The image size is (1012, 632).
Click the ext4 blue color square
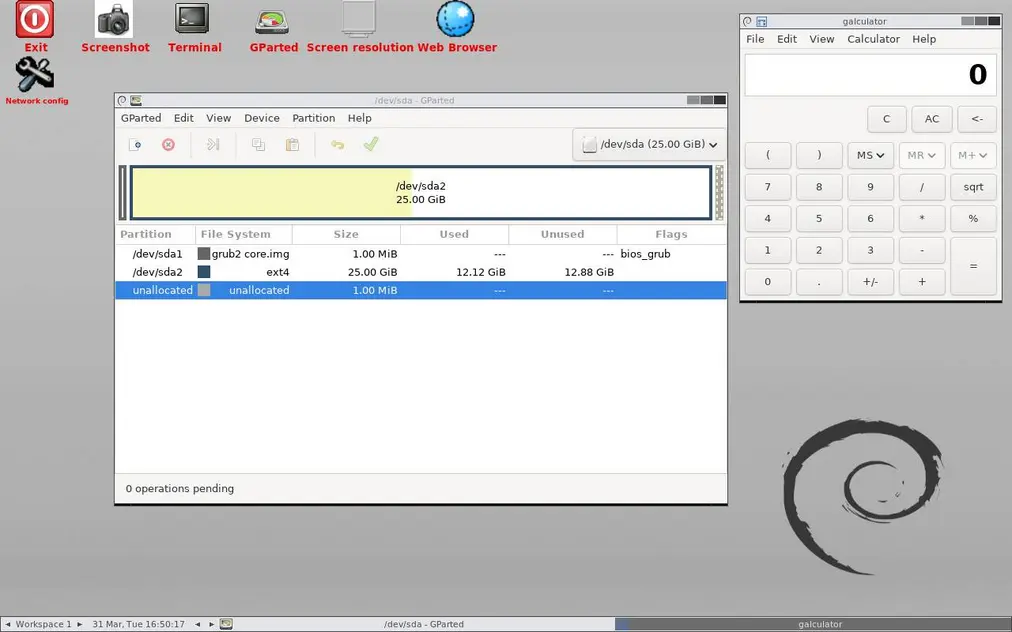coord(204,272)
